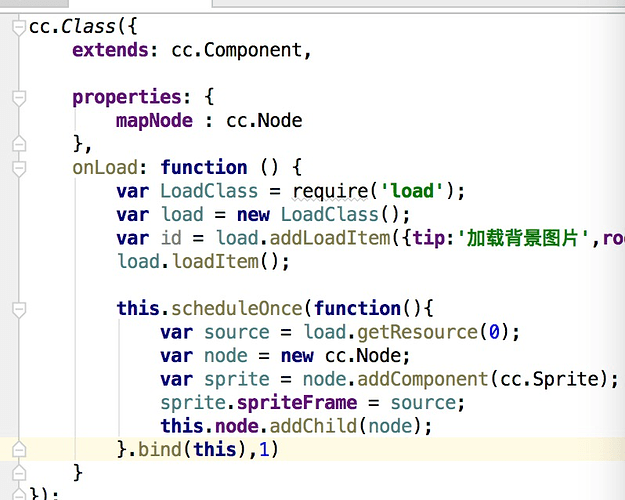Screen dimensions: 625x500
Task: Click fold end marker on .bind(this) line
Action: [19, 449]
